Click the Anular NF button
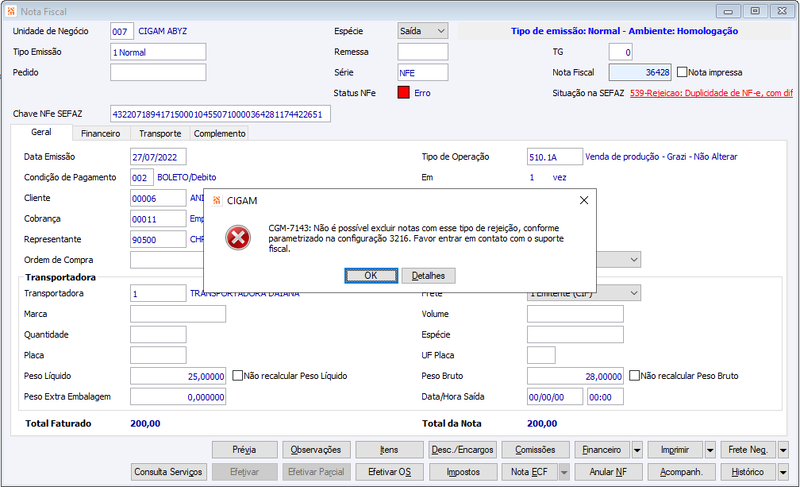 click(x=608, y=472)
